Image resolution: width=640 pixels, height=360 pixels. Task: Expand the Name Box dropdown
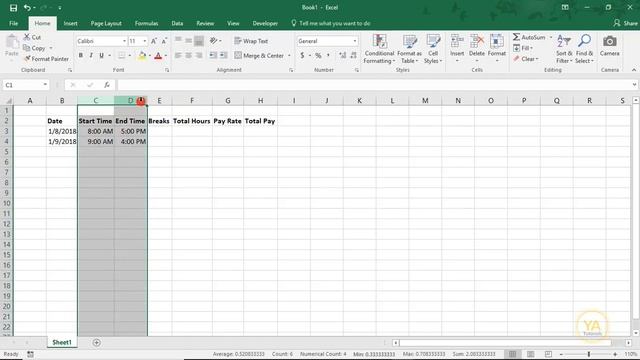tap(45, 85)
